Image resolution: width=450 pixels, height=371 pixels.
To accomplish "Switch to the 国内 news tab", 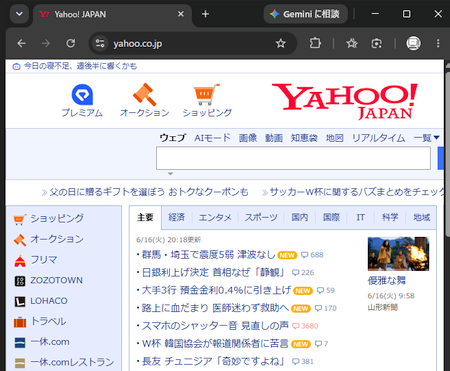I will click(x=300, y=217).
